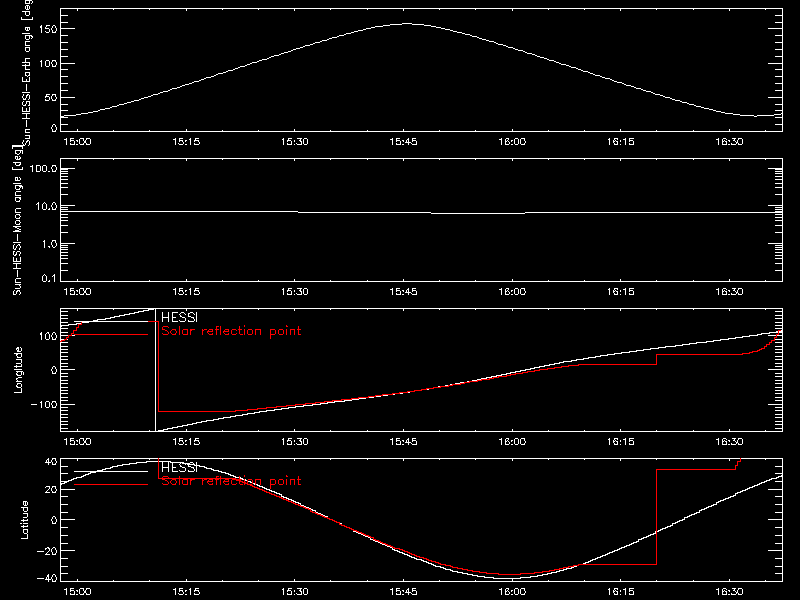The height and width of the screenshot is (600, 800).
Task: Click the 100 tick on Earth angle axis
Action: [50, 63]
